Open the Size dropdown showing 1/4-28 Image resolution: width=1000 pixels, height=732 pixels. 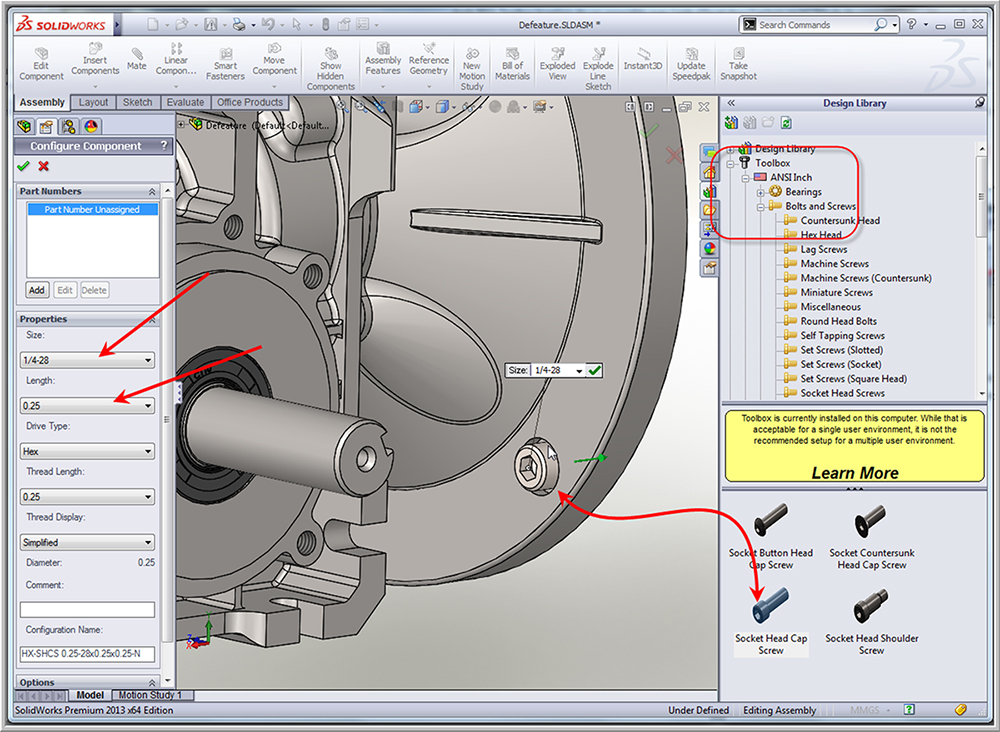coord(88,360)
